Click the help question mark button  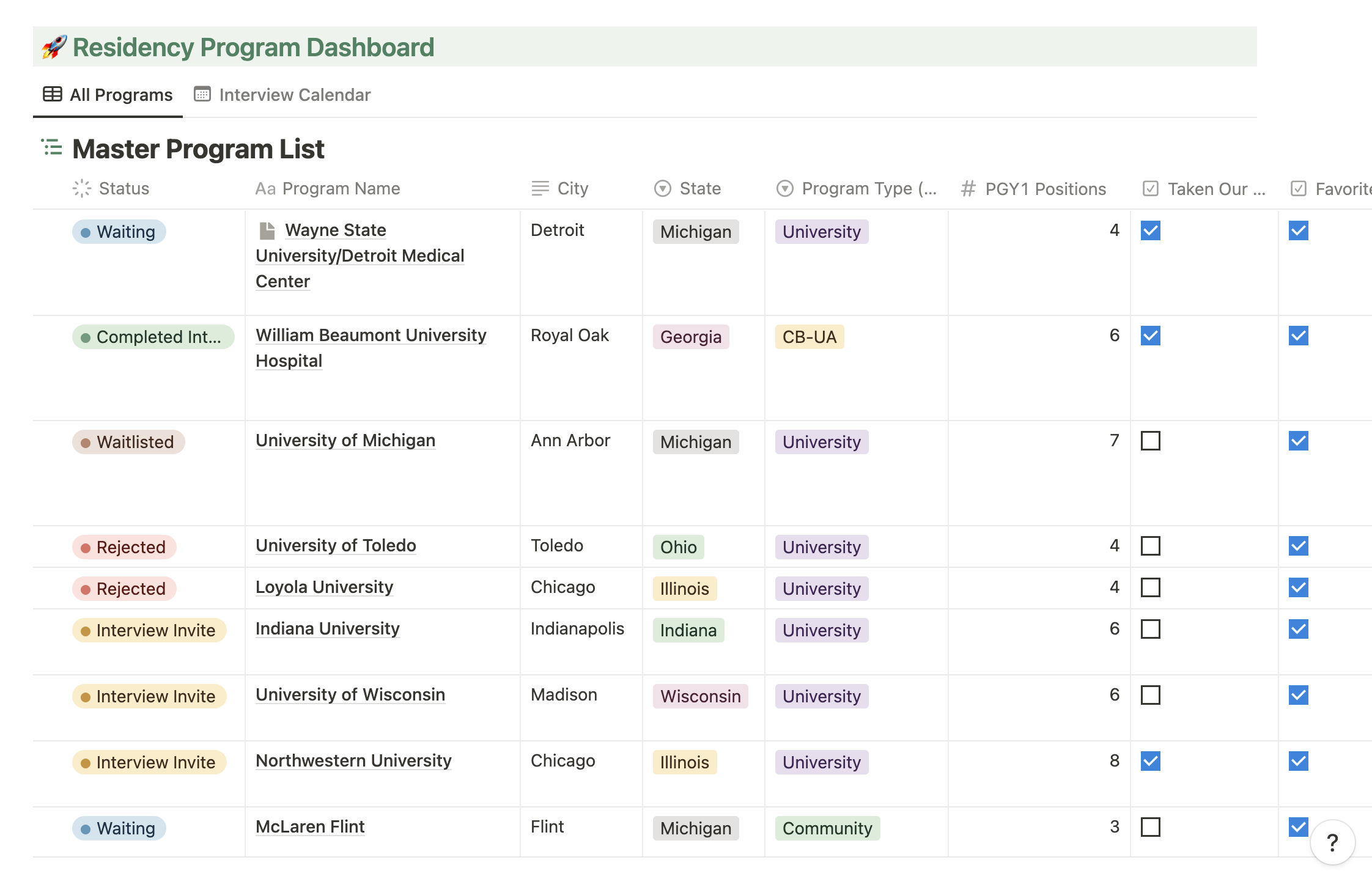1332,842
